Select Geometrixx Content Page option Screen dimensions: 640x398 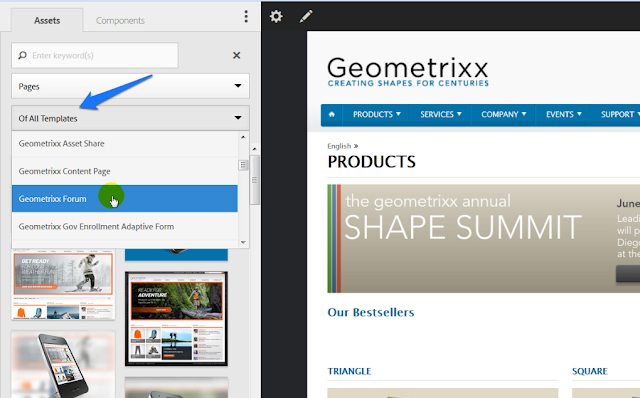(x=124, y=171)
